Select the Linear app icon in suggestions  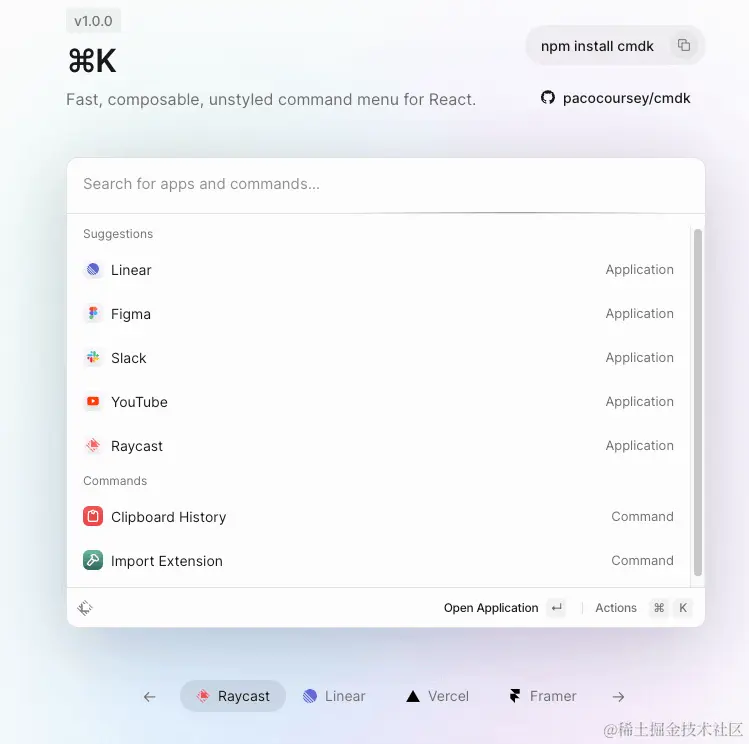tap(93, 270)
